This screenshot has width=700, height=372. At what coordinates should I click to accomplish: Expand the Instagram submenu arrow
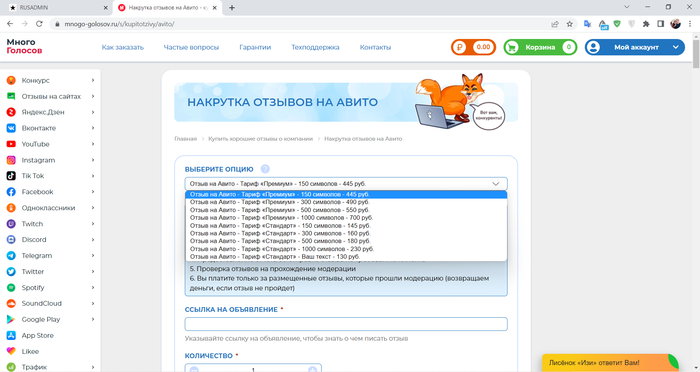pyautogui.click(x=93, y=160)
